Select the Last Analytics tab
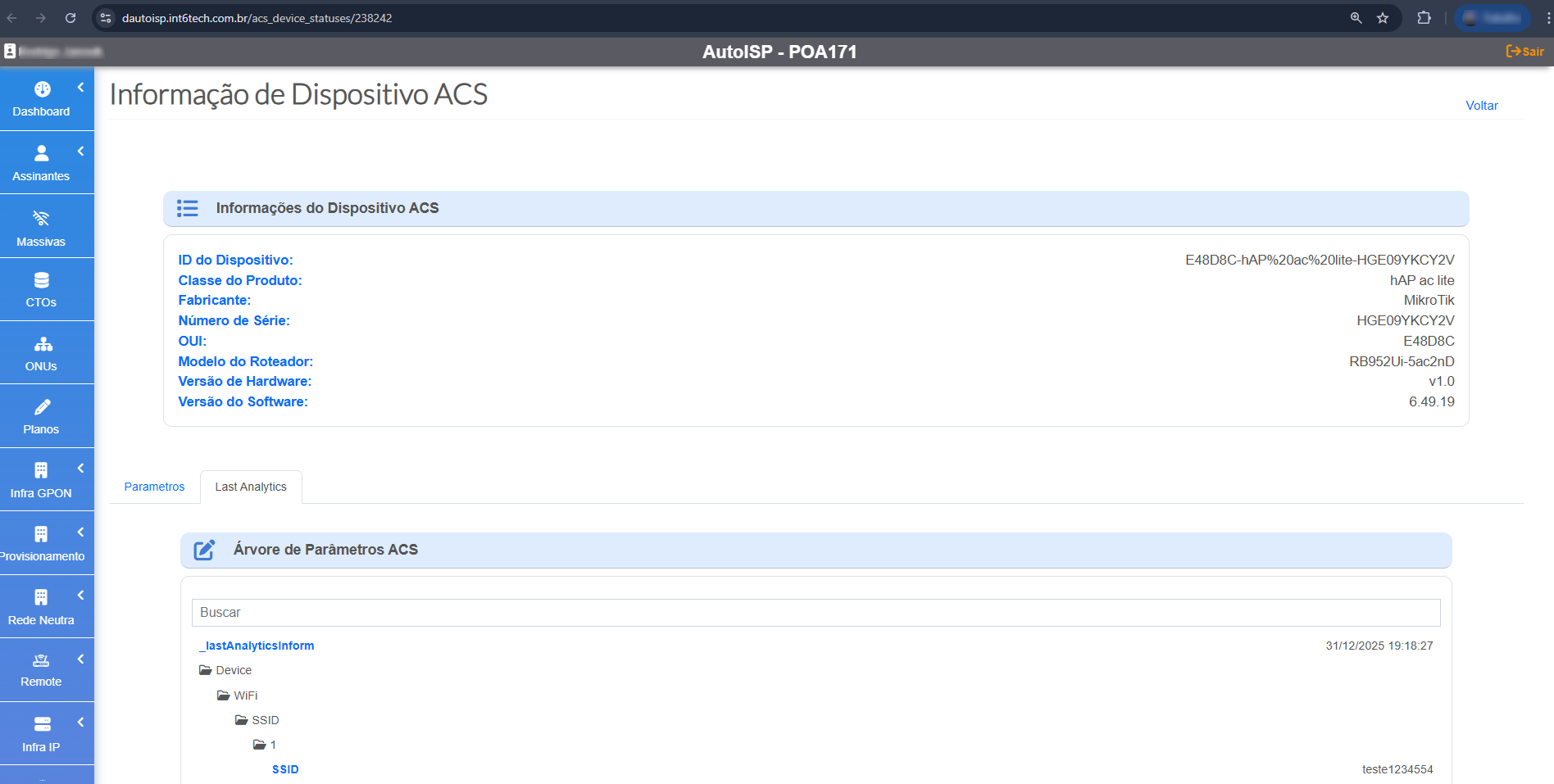This screenshot has height=784, width=1554. coord(251,487)
